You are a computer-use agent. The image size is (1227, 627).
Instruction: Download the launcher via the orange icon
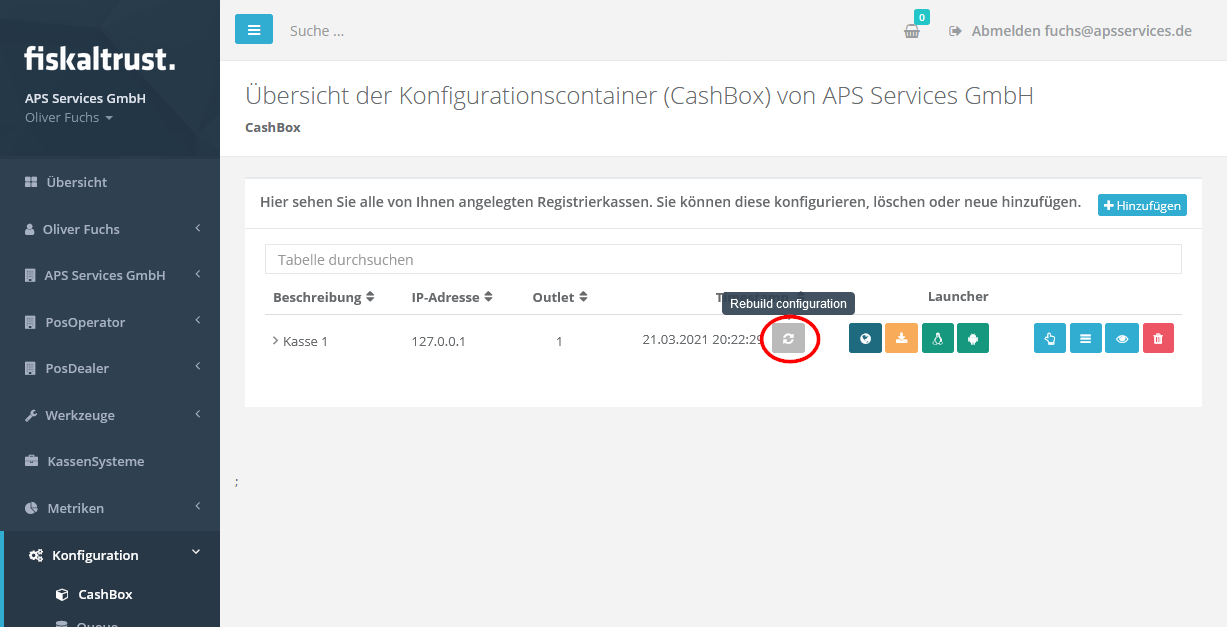coord(901,339)
